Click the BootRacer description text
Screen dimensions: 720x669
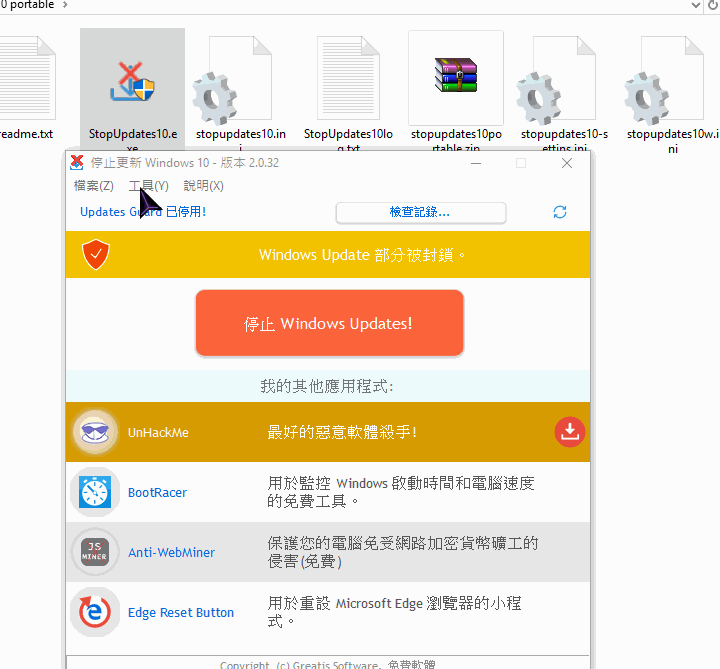point(401,492)
